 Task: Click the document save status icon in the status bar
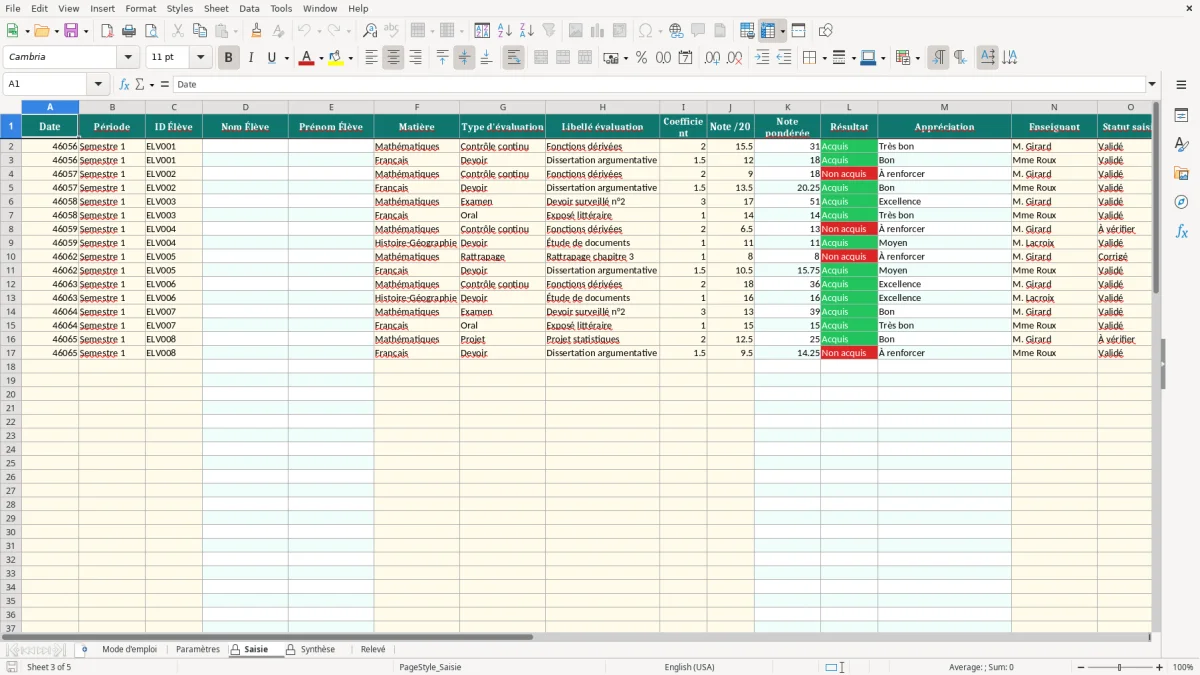[12, 667]
